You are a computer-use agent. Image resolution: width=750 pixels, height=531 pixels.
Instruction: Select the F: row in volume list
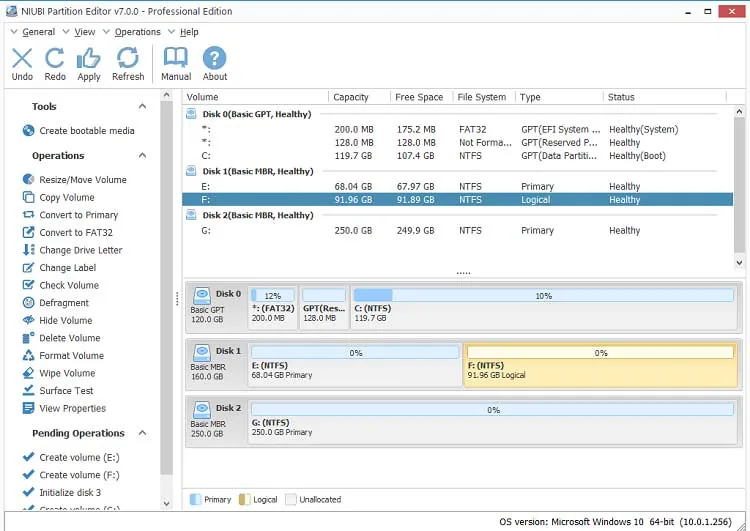(457, 199)
